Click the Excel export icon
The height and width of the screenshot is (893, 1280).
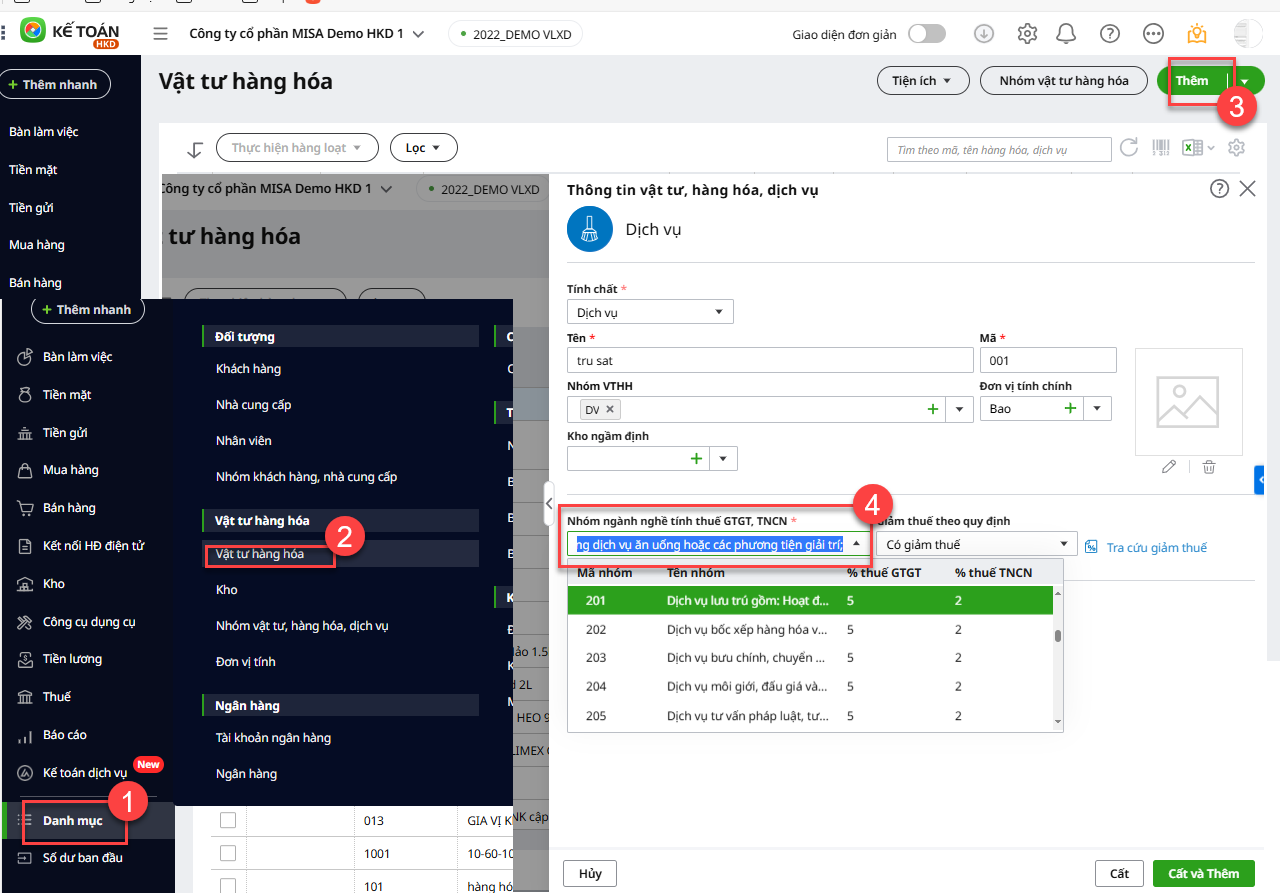click(1191, 148)
